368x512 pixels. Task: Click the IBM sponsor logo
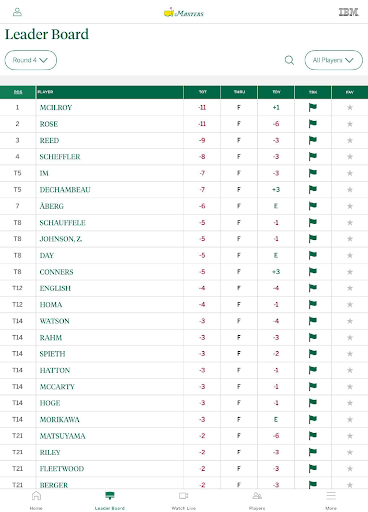[348, 12]
